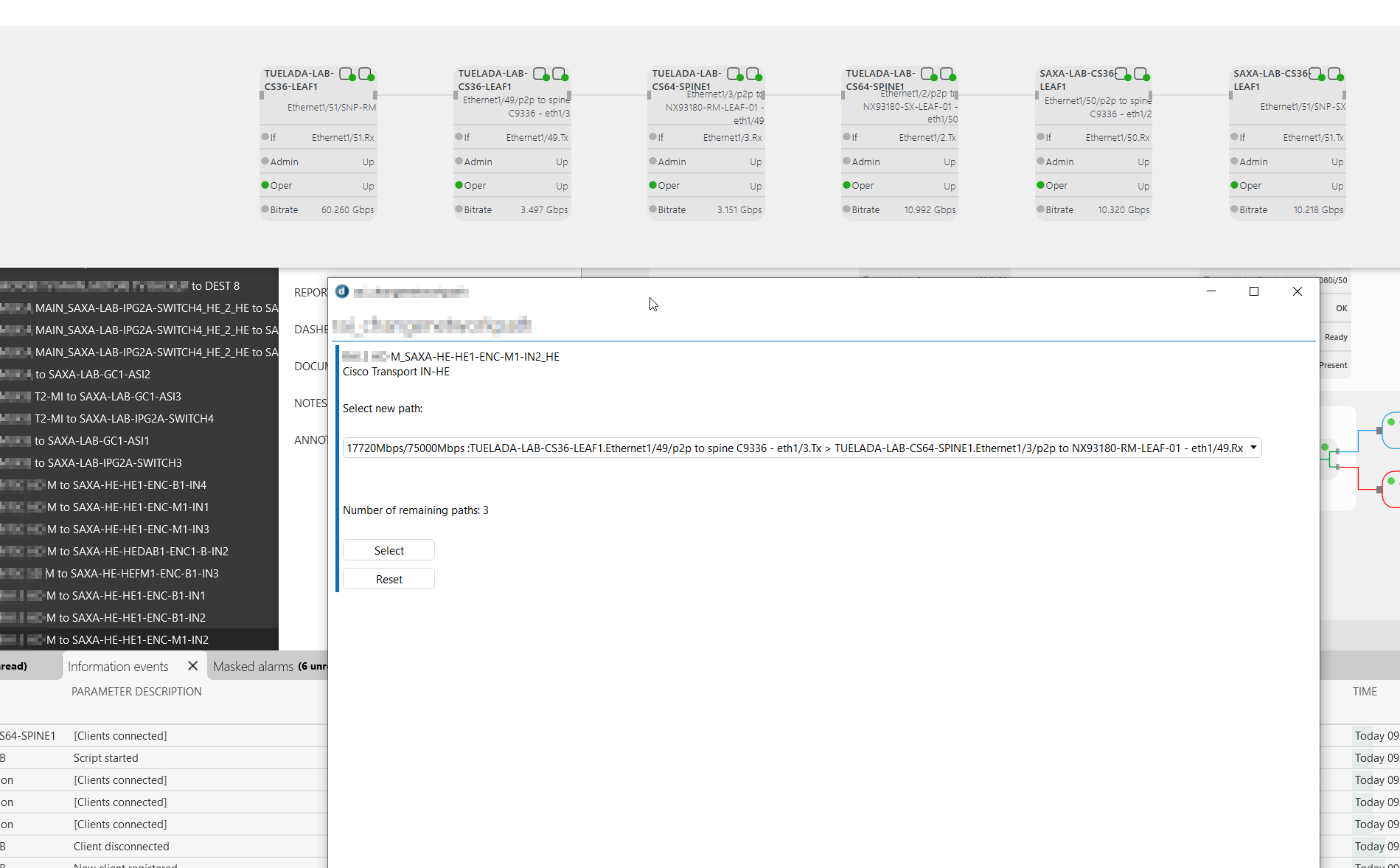Image resolution: width=1400 pixels, height=868 pixels.
Task: Select 'M to SAXA-HE-HEDAB1-ENC1-B-IN2' service
Action: 139,551
